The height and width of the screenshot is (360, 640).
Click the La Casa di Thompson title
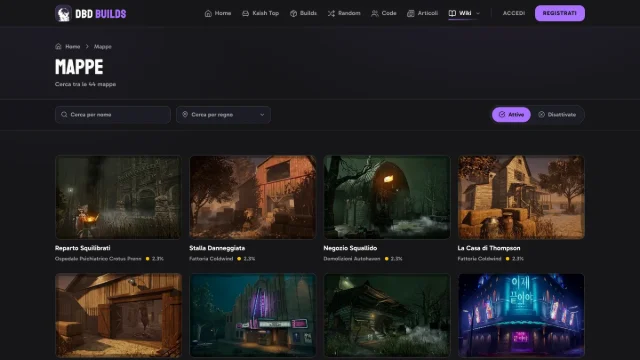click(489, 248)
